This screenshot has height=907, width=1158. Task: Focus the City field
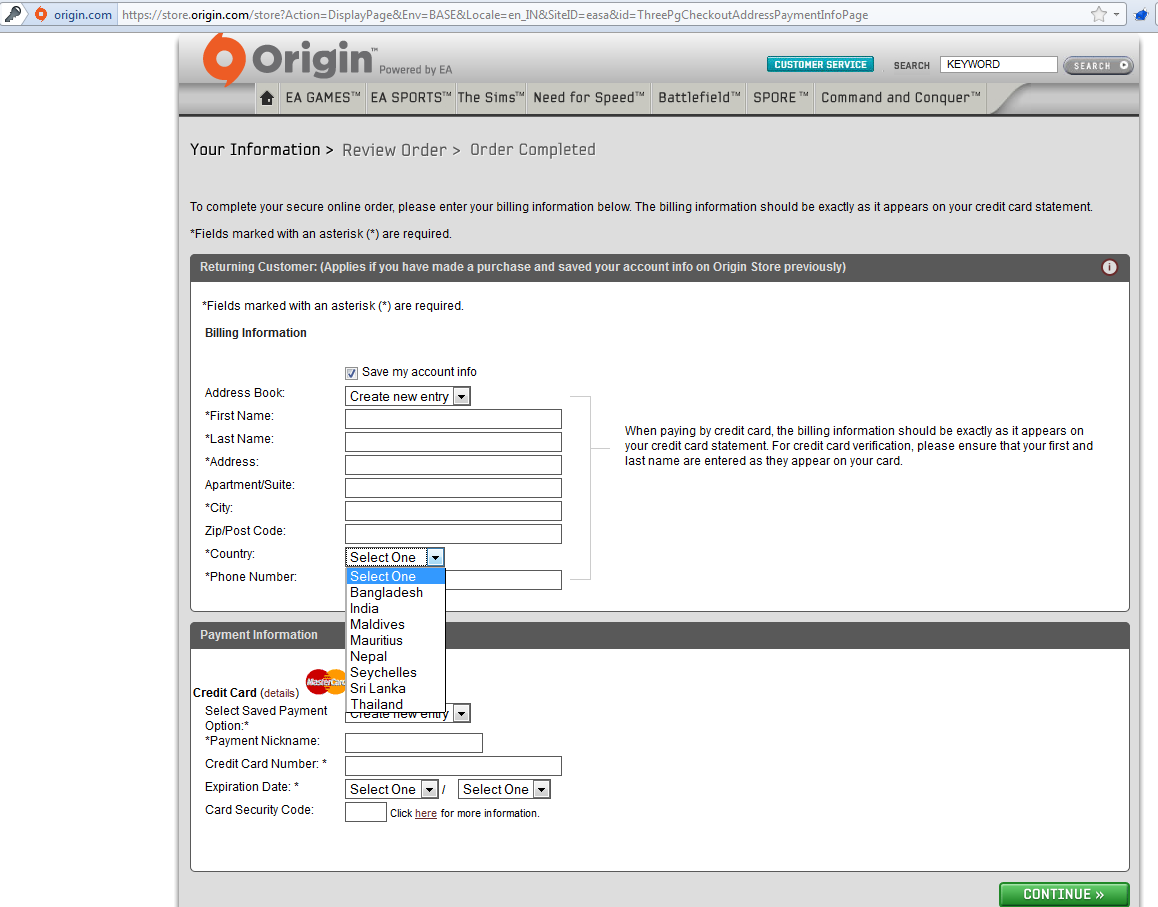pyautogui.click(x=453, y=510)
